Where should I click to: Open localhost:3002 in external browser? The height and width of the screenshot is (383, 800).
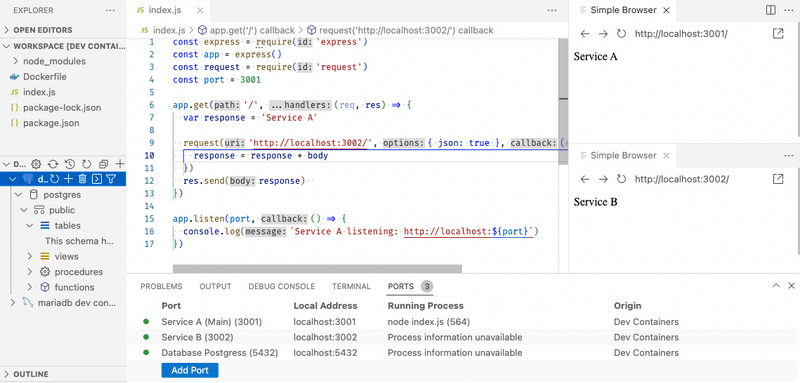tap(778, 179)
